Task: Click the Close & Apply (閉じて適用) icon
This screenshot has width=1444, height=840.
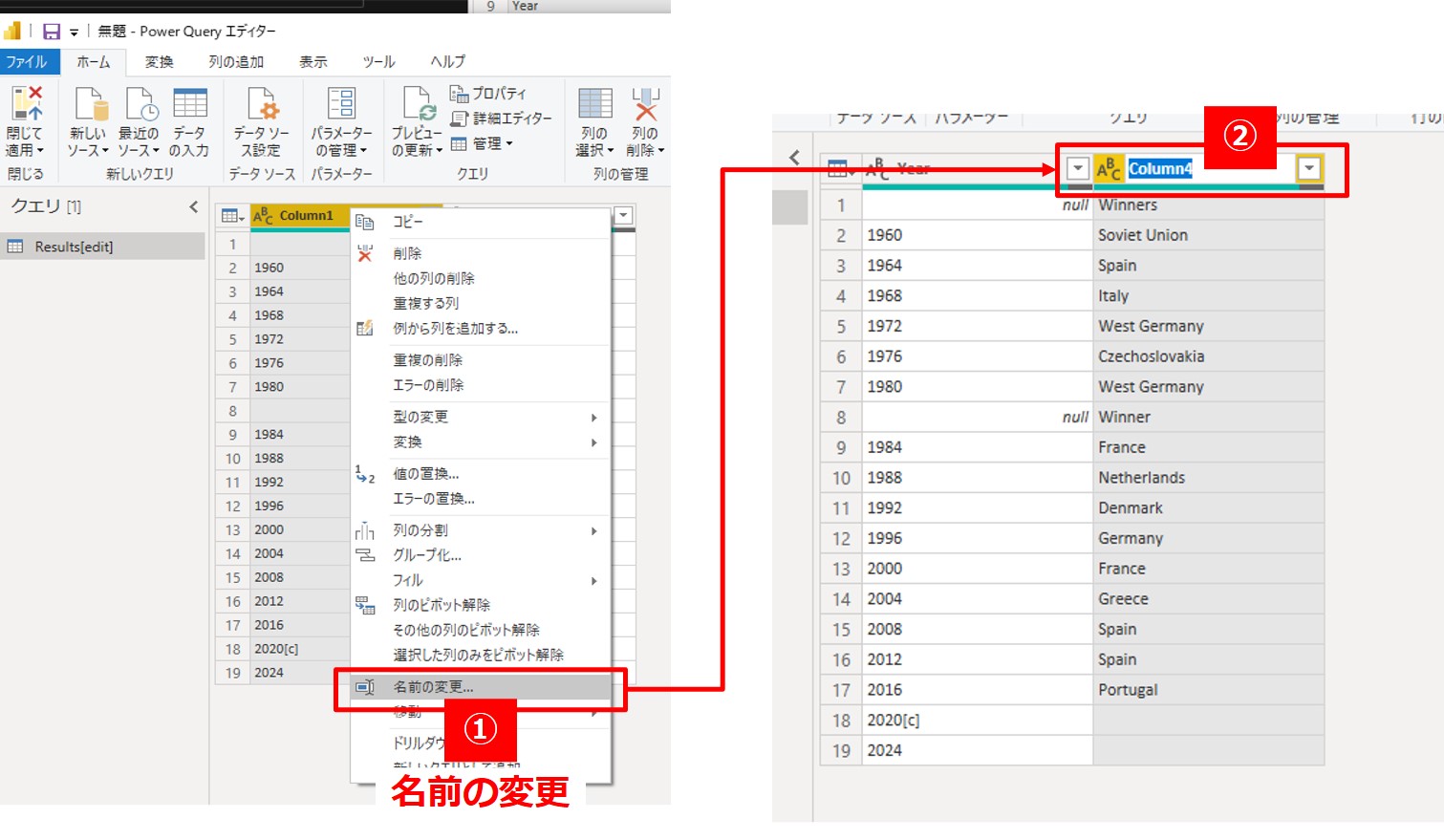Action: [25, 105]
